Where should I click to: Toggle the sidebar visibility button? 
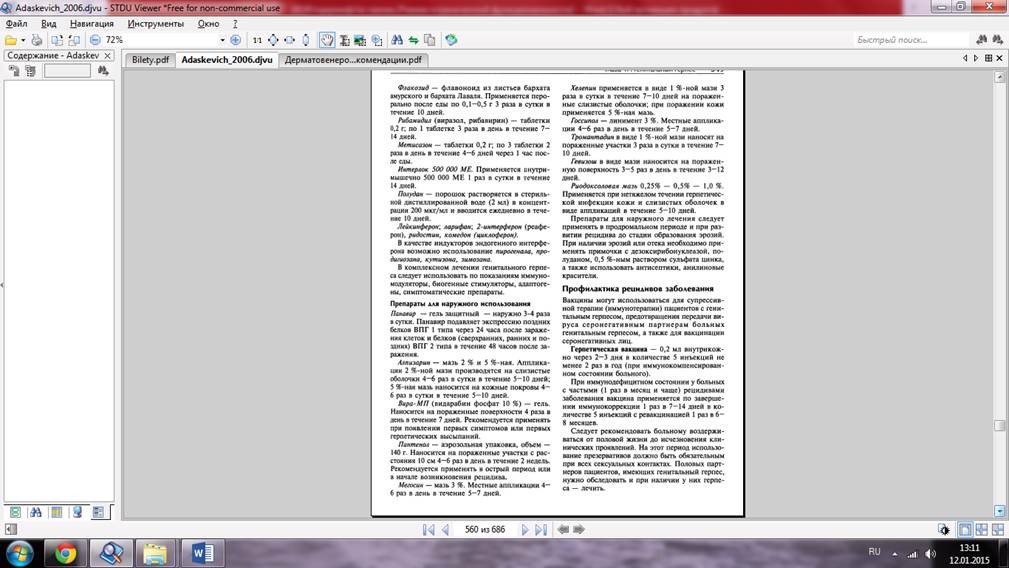click(10, 529)
